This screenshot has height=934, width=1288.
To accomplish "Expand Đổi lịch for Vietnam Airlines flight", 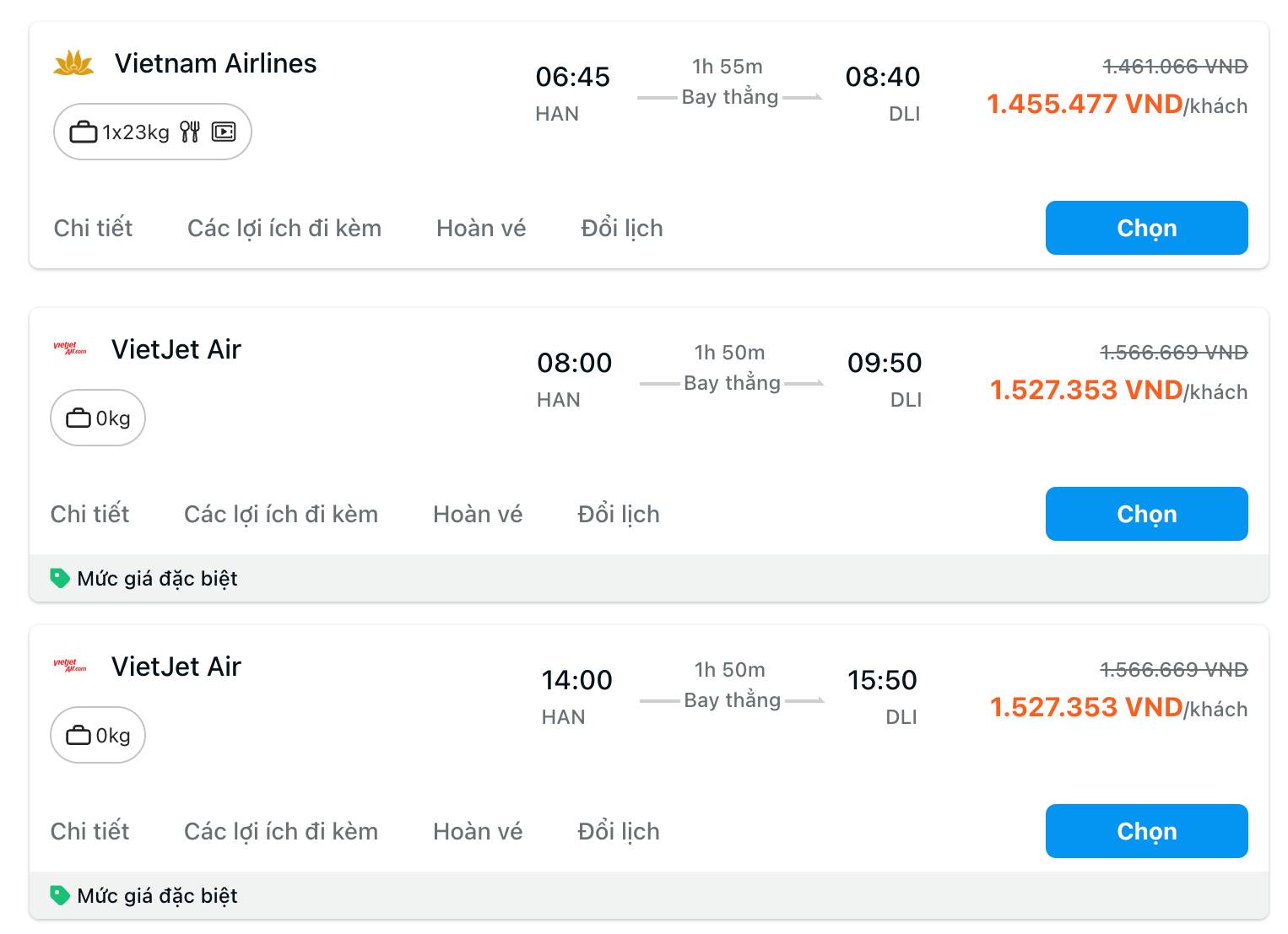I will [622, 228].
